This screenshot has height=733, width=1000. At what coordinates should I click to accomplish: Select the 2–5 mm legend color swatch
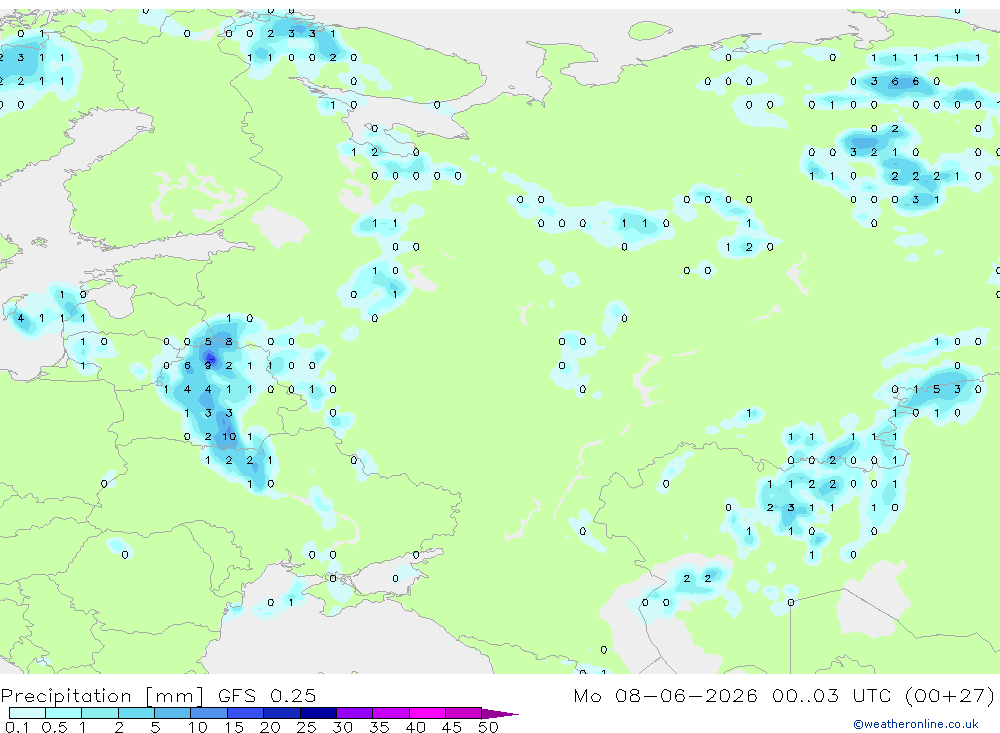(x=136, y=713)
